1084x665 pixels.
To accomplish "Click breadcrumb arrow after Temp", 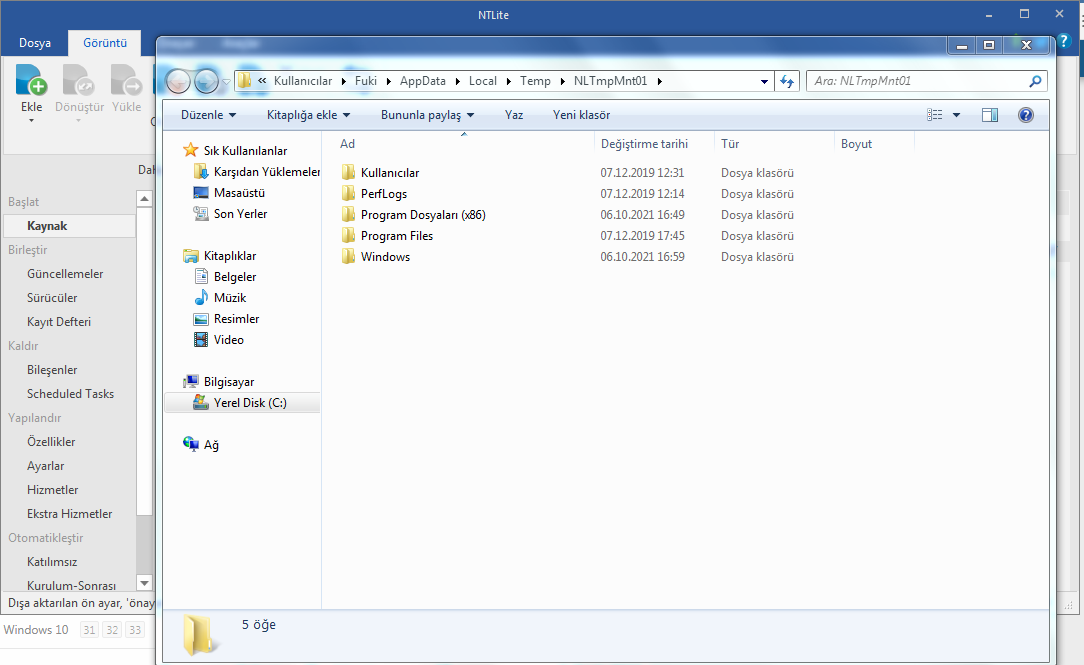I will [x=563, y=81].
